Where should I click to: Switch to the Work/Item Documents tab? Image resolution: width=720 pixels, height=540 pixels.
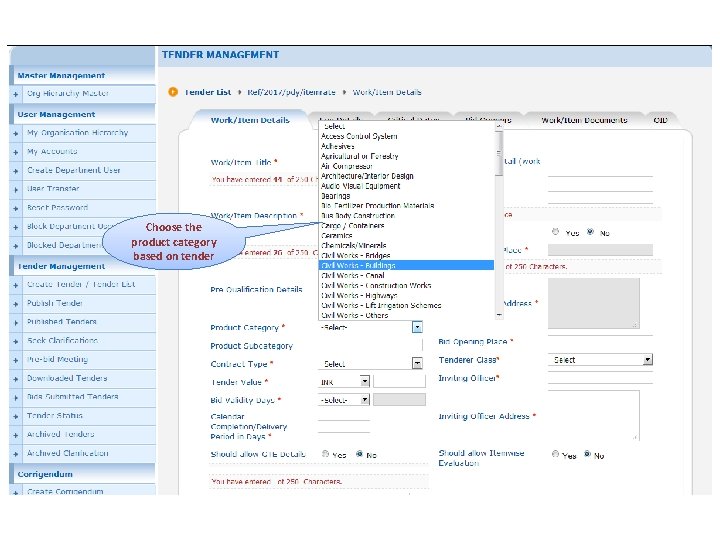(x=584, y=120)
